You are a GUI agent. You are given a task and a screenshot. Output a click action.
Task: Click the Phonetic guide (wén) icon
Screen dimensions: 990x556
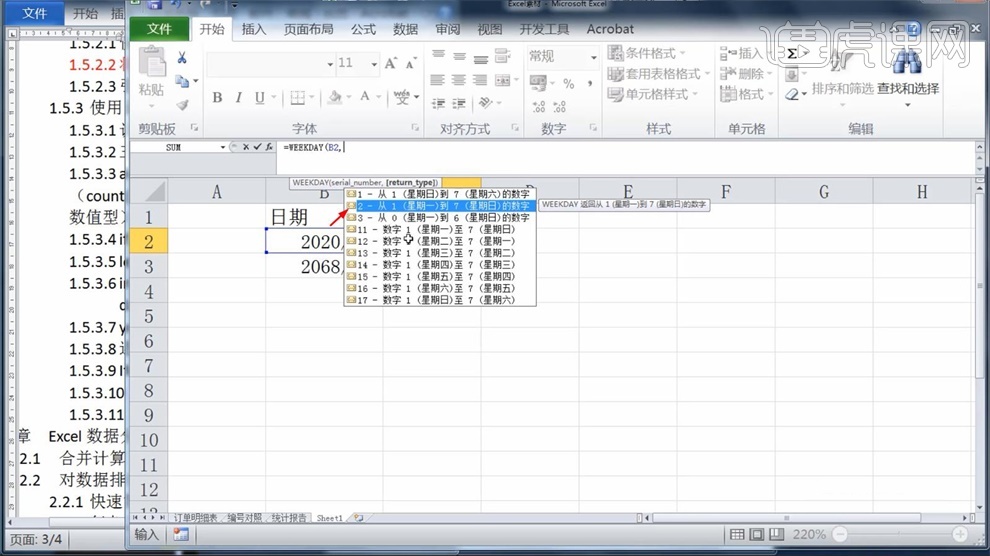click(402, 97)
